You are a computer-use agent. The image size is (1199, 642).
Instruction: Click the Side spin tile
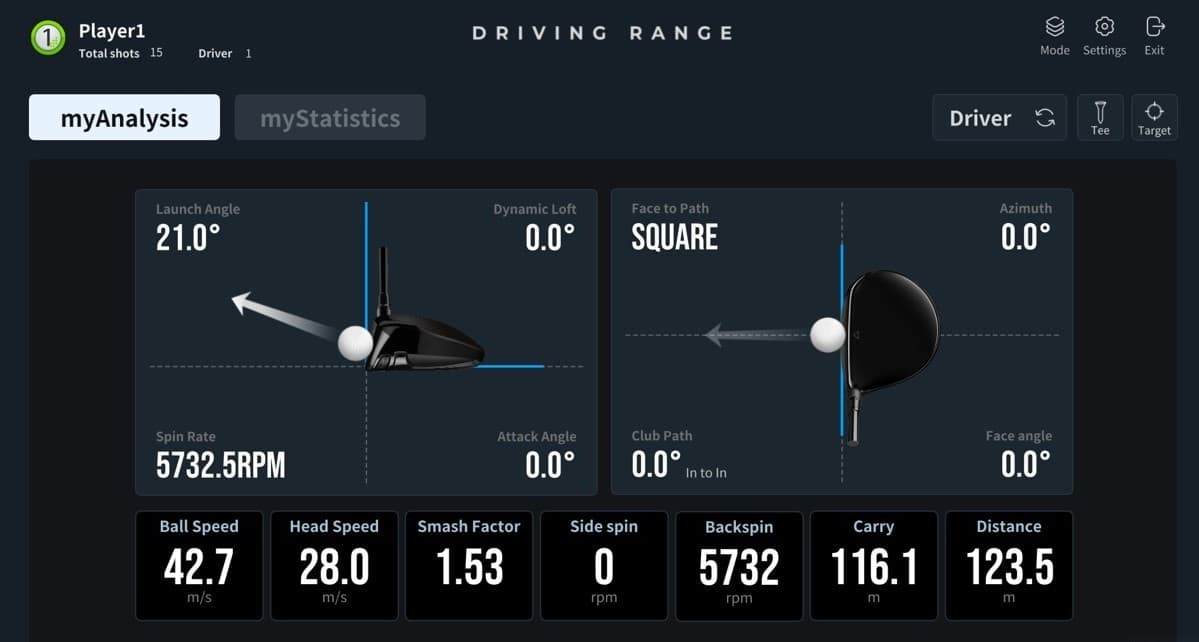[x=604, y=566]
